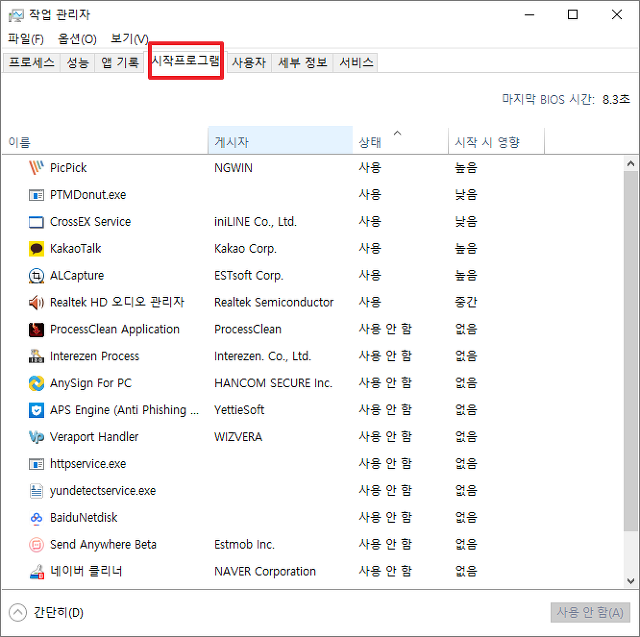Screen dimensions: 640x637
Task: Select the 네이버 클리너 name text
Action: pyautogui.click(x=86, y=571)
